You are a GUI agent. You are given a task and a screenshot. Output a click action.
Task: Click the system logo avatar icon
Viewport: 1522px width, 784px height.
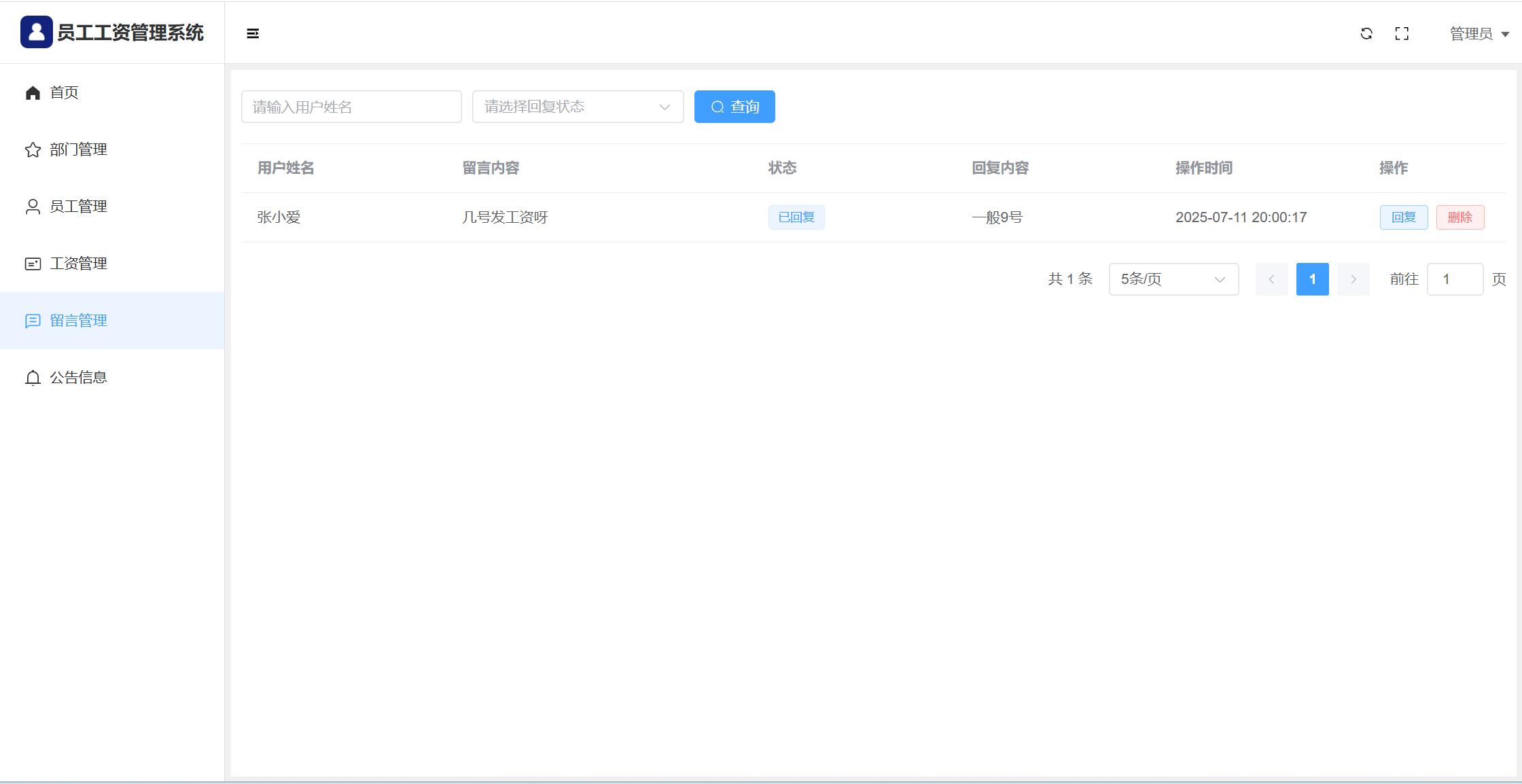click(x=36, y=32)
